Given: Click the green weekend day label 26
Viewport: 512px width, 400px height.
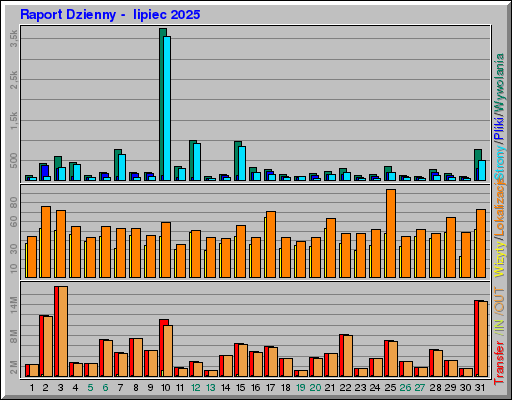Looking at the screenshot, I should tap(405, 388).
